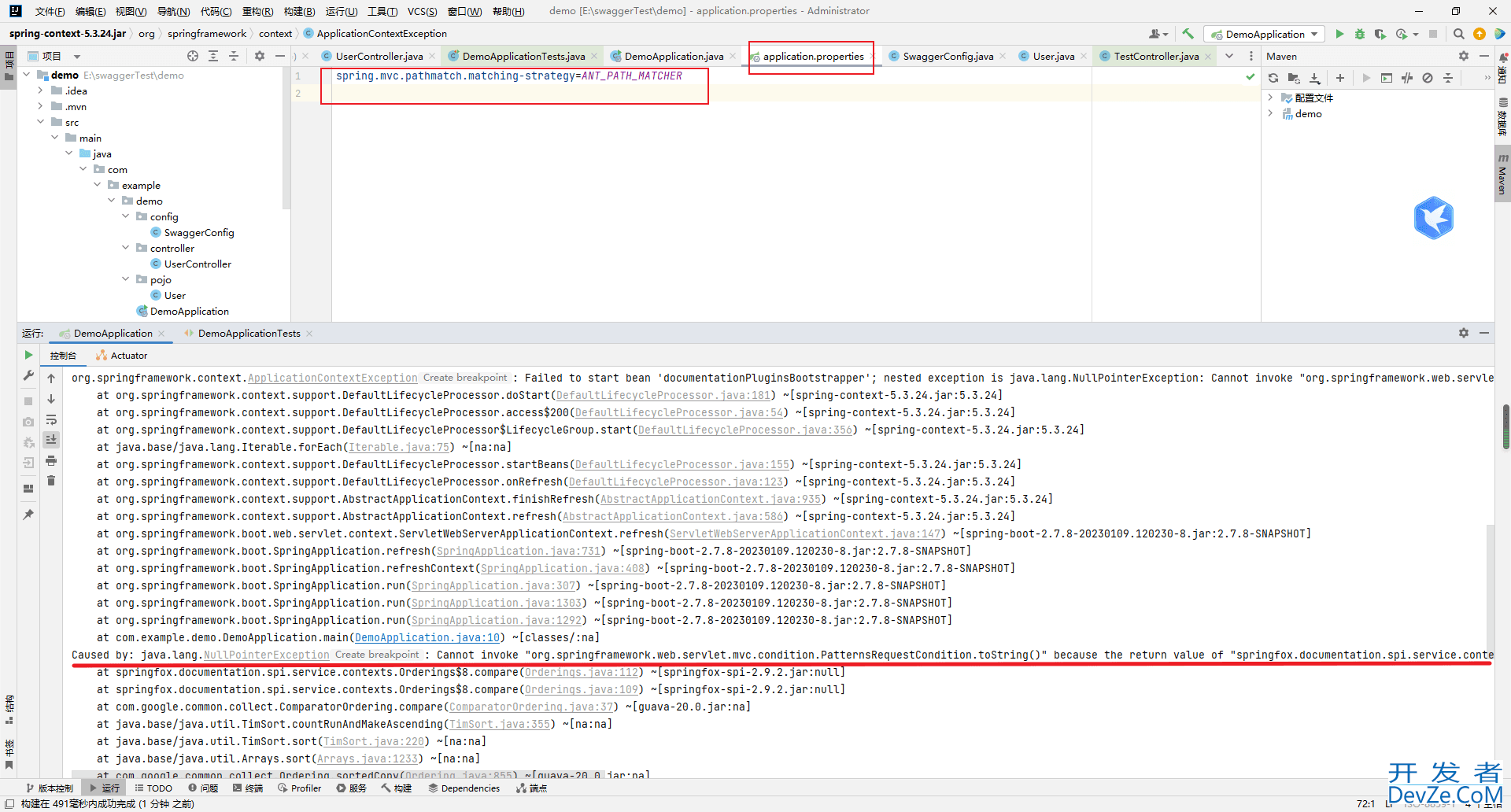The image size is (1511, 812).
Task: Open the notifications bell on right sidebar
Action: tap(1503, 57)
